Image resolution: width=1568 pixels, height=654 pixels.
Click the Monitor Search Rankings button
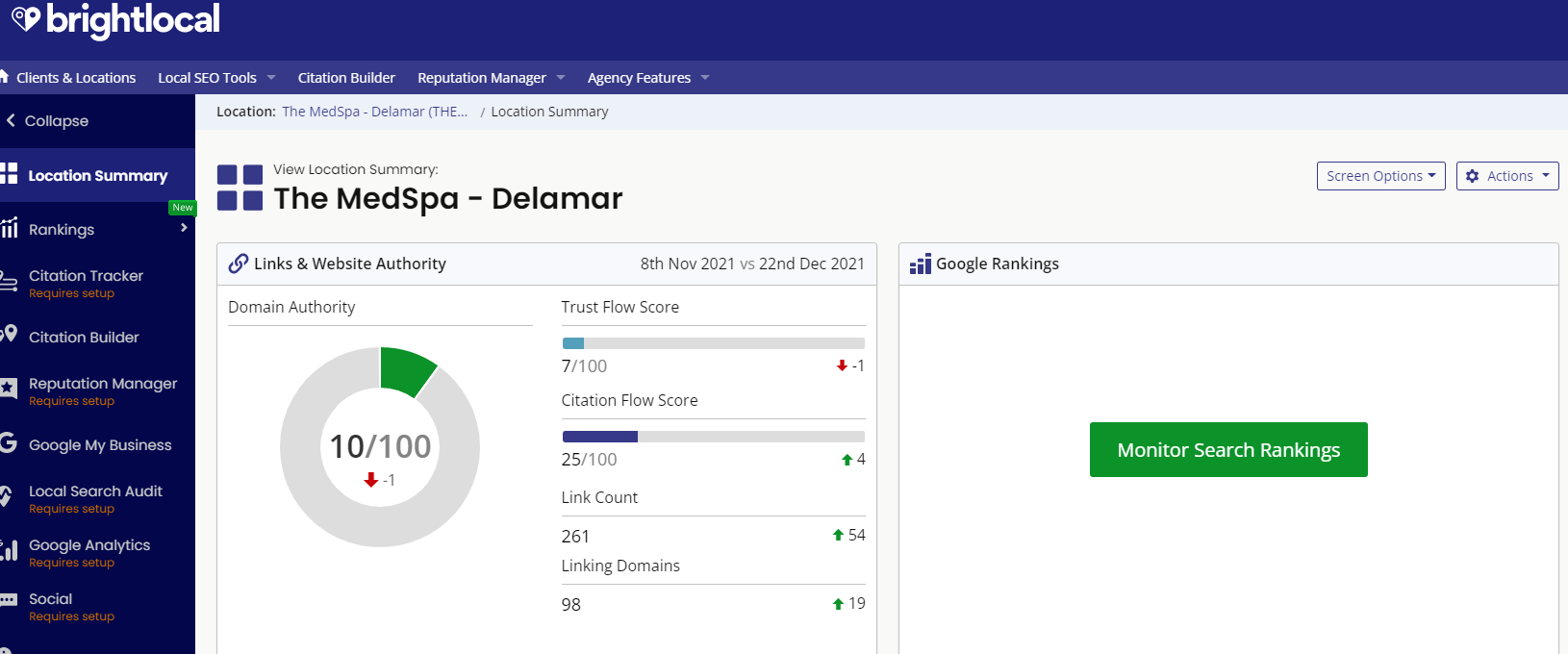[1228, 449]
